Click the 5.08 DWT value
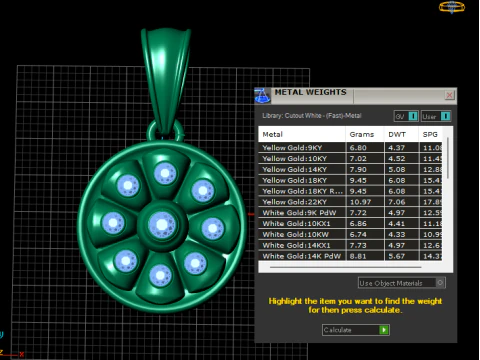Image resolution: width=480 pixels, height=360 pixels. click(397, 169)
